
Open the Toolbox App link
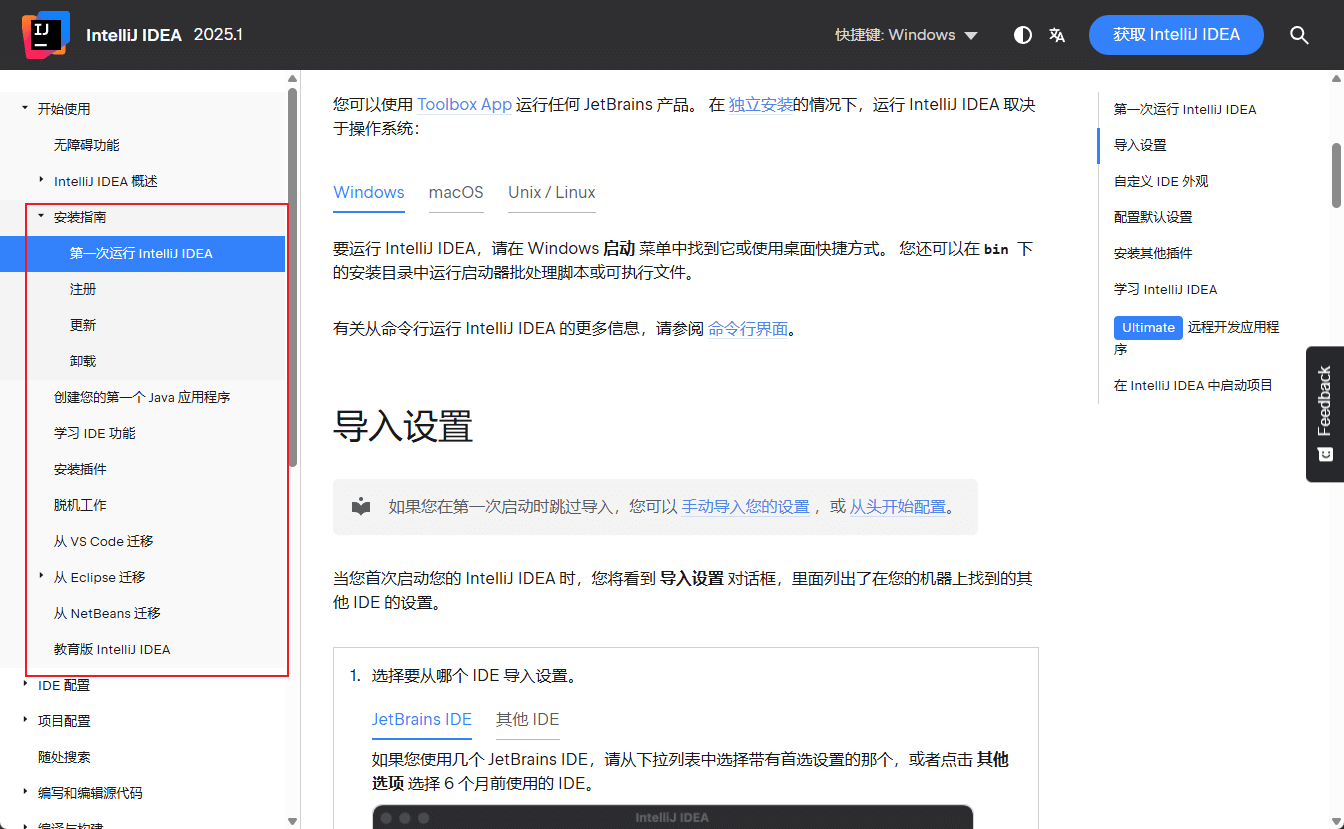click(464, 104)
